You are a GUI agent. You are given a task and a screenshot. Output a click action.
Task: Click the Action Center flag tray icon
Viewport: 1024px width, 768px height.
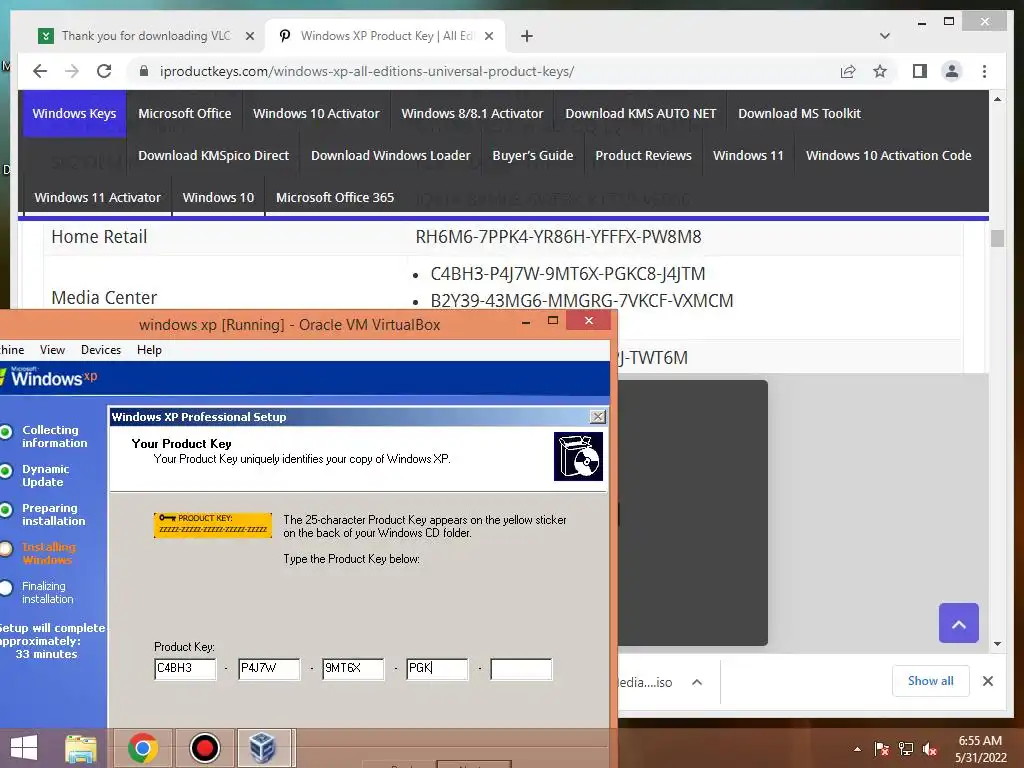pos(882,749)
